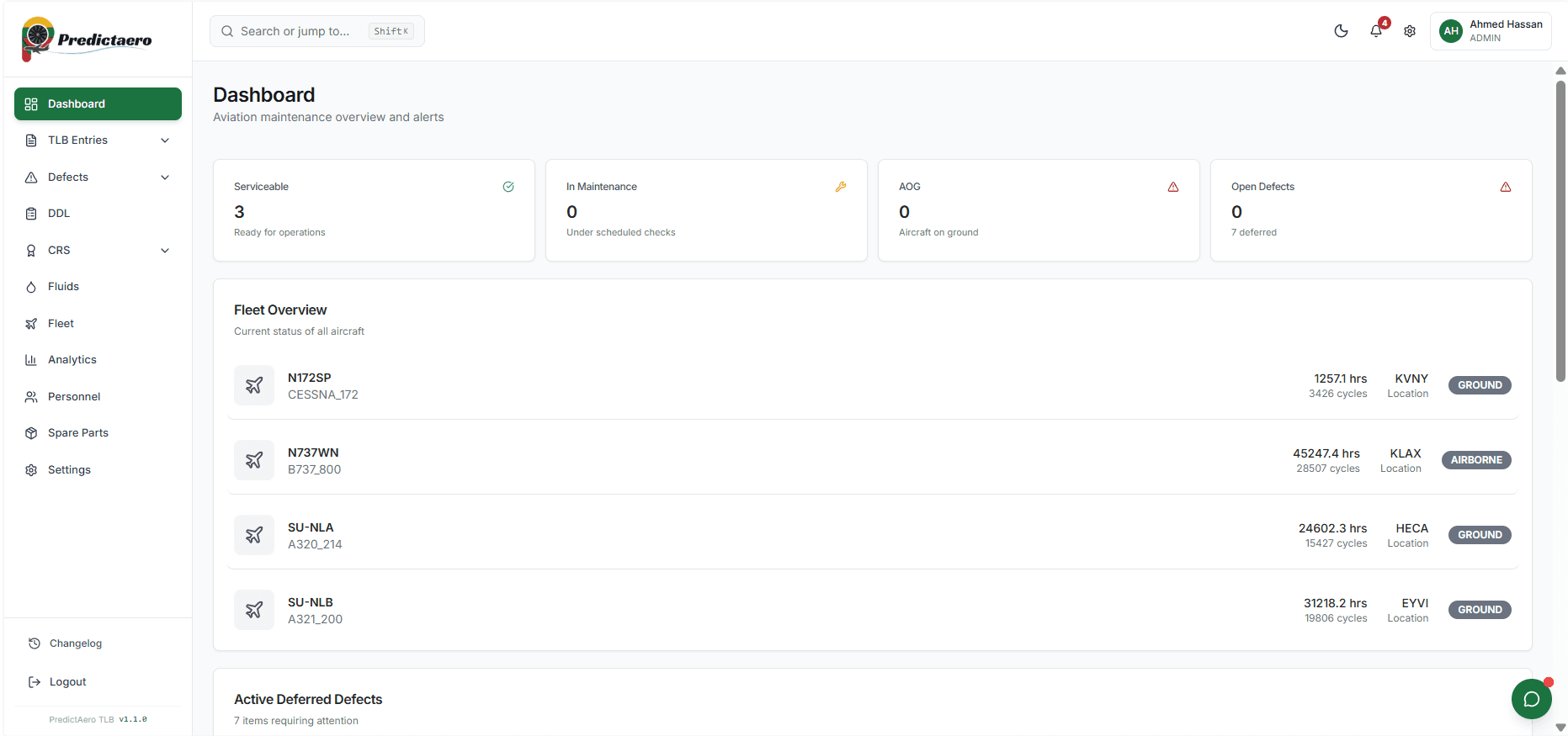Open the Serviceable stat card
Image resolution: width=1568 pixels, height=736 pixels.
coord(374,210)
